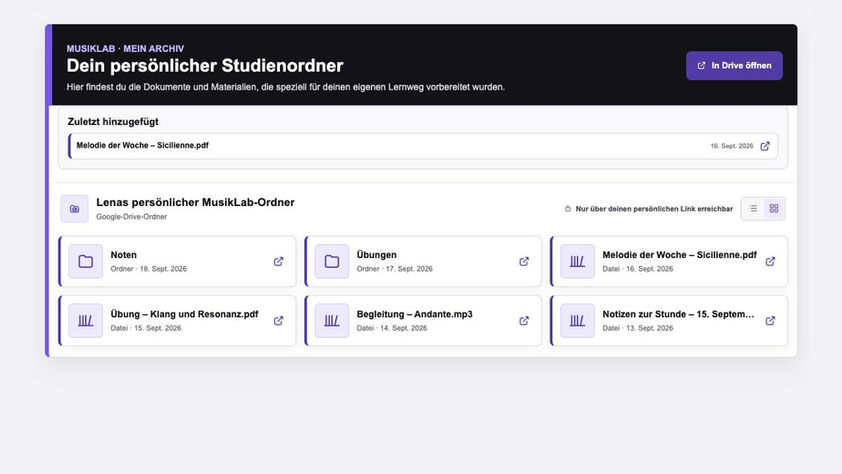842x474 pixels.
Task: Open external link for Melodie der Woche card
Action: click(x=770, y=261)
